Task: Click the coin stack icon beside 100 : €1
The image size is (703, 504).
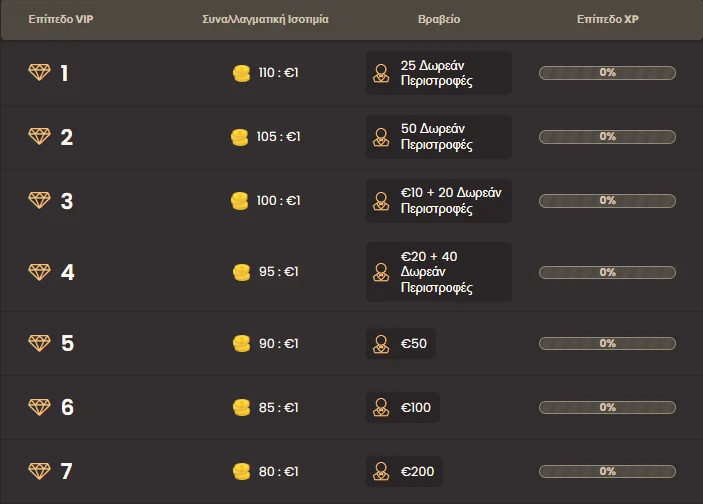Action: click(238, 201)
